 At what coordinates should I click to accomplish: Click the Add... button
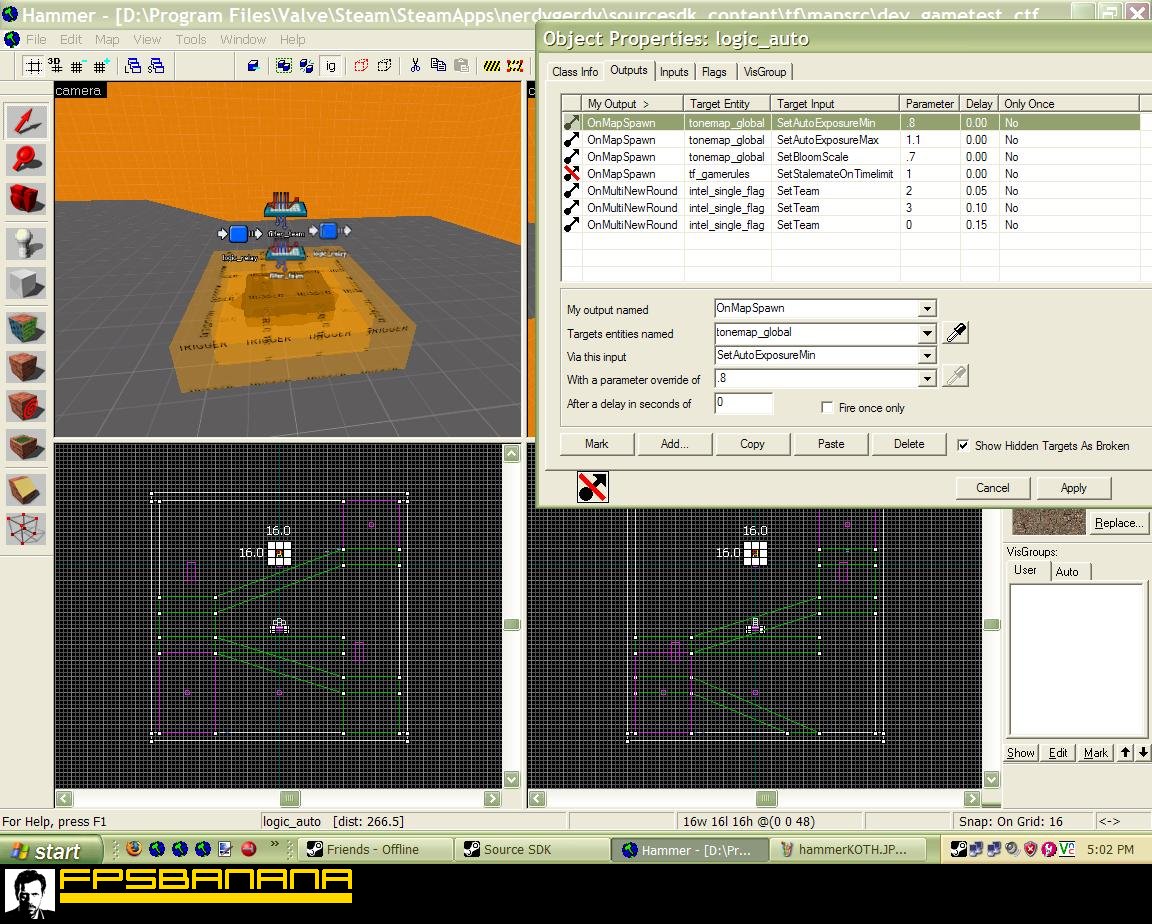click(x=674, y=444)
